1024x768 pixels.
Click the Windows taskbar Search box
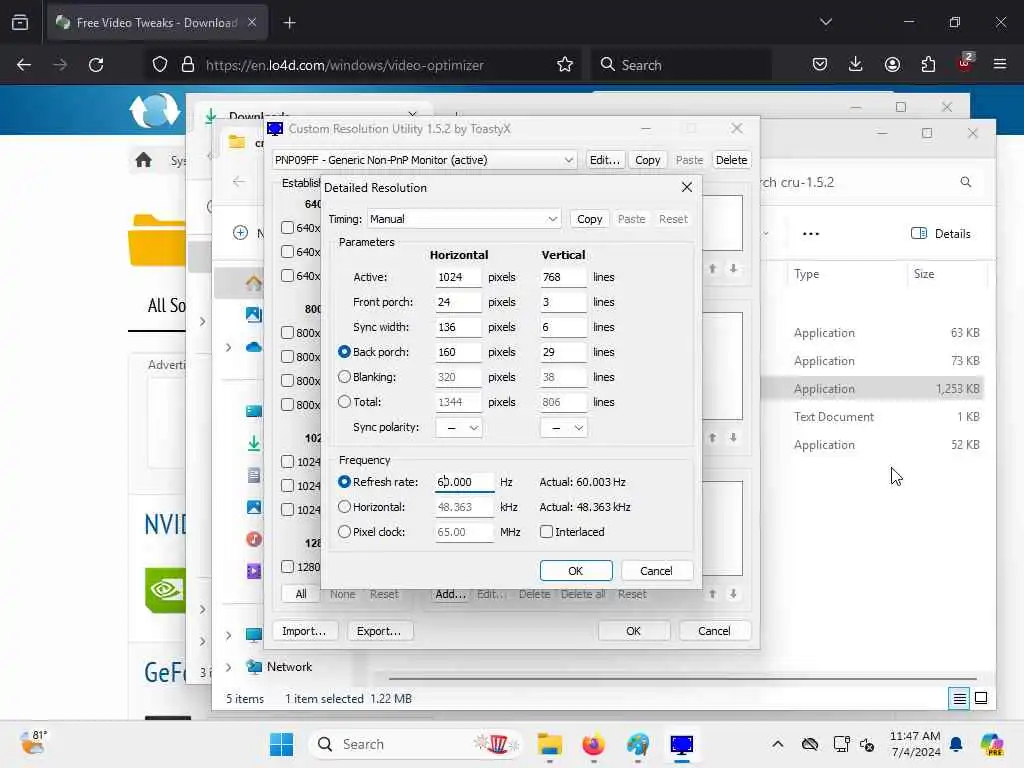click(417, 744)
